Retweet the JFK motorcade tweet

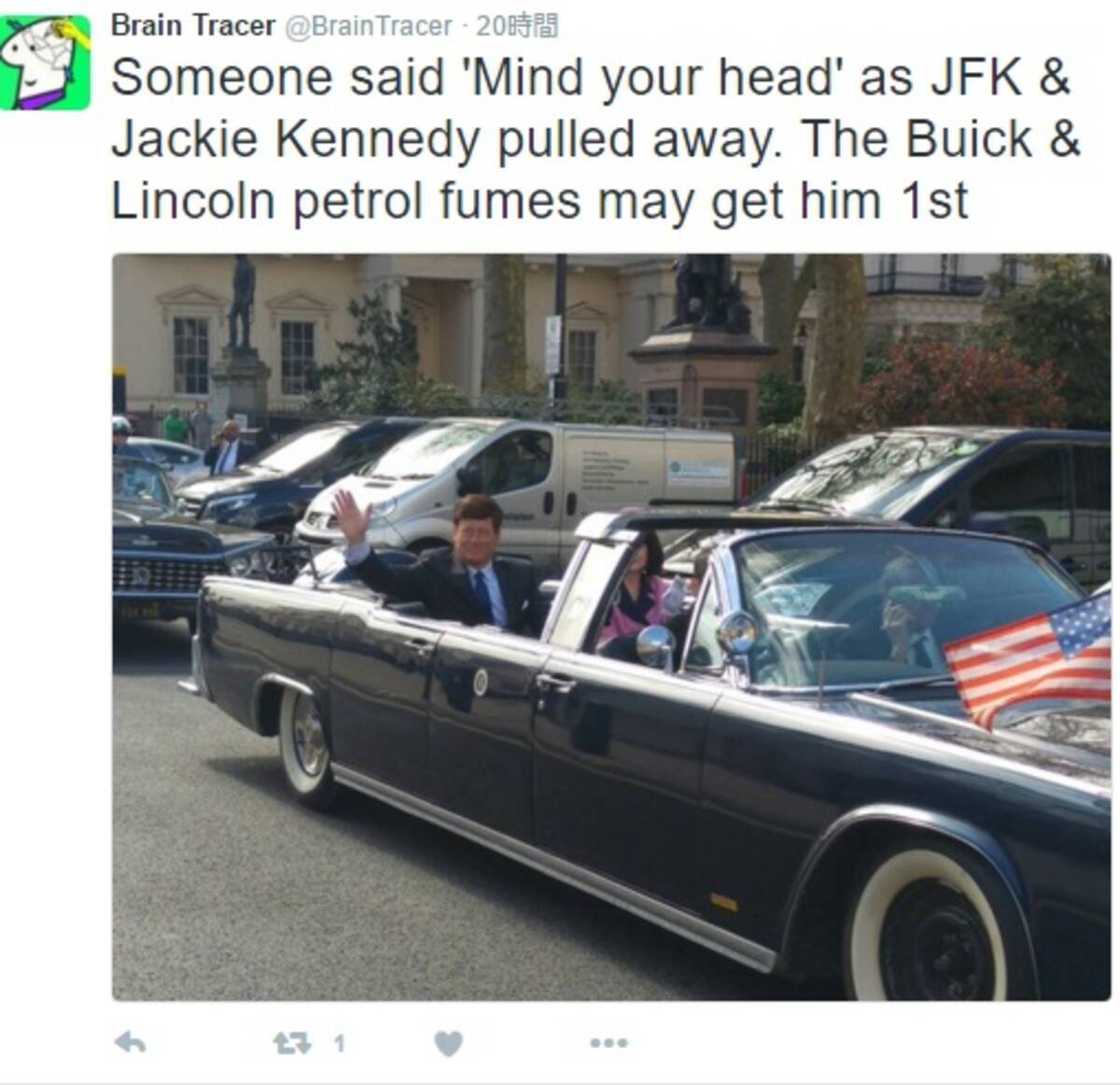pos(291,1043)
